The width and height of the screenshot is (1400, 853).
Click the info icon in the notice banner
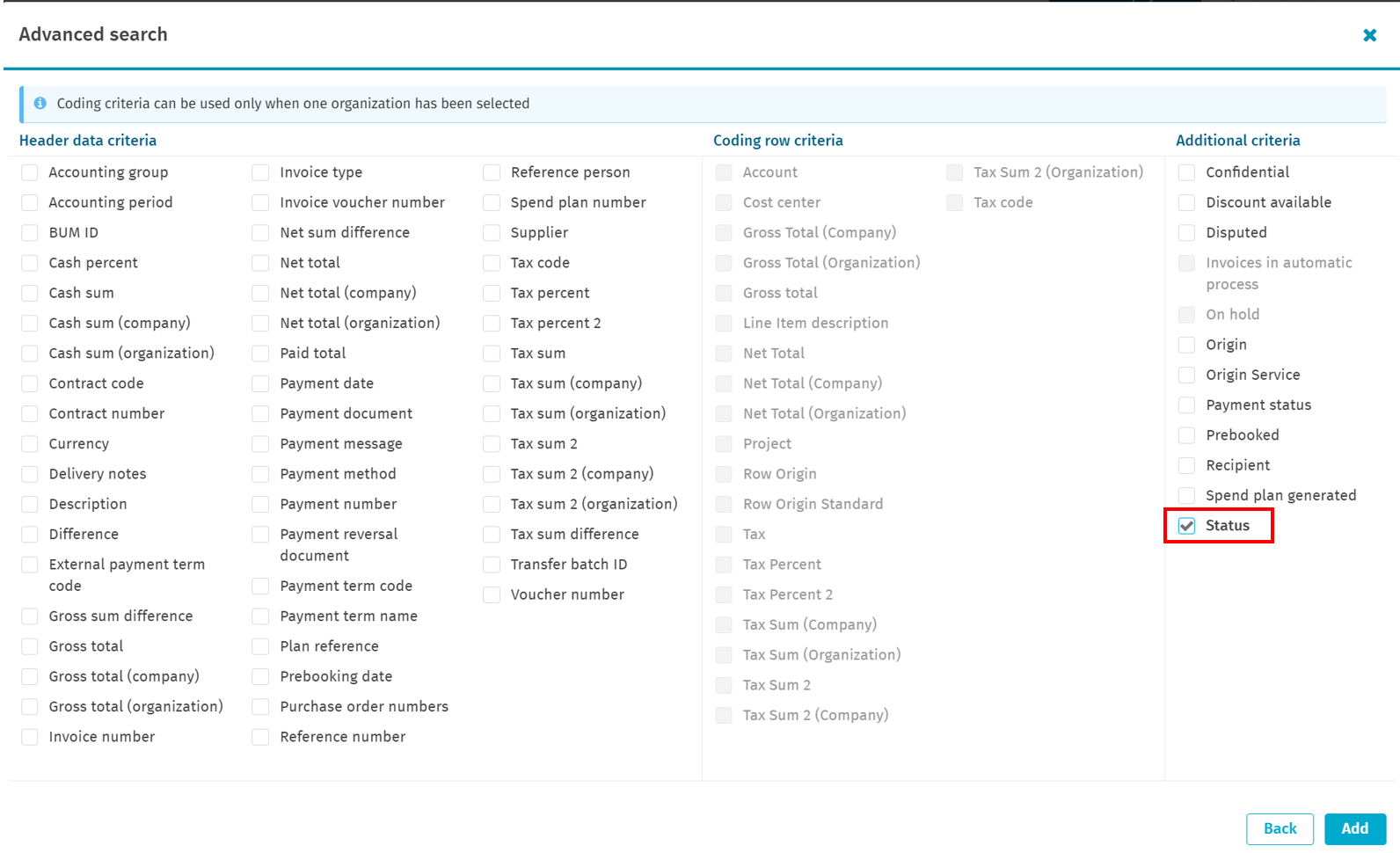click(40, 104)
